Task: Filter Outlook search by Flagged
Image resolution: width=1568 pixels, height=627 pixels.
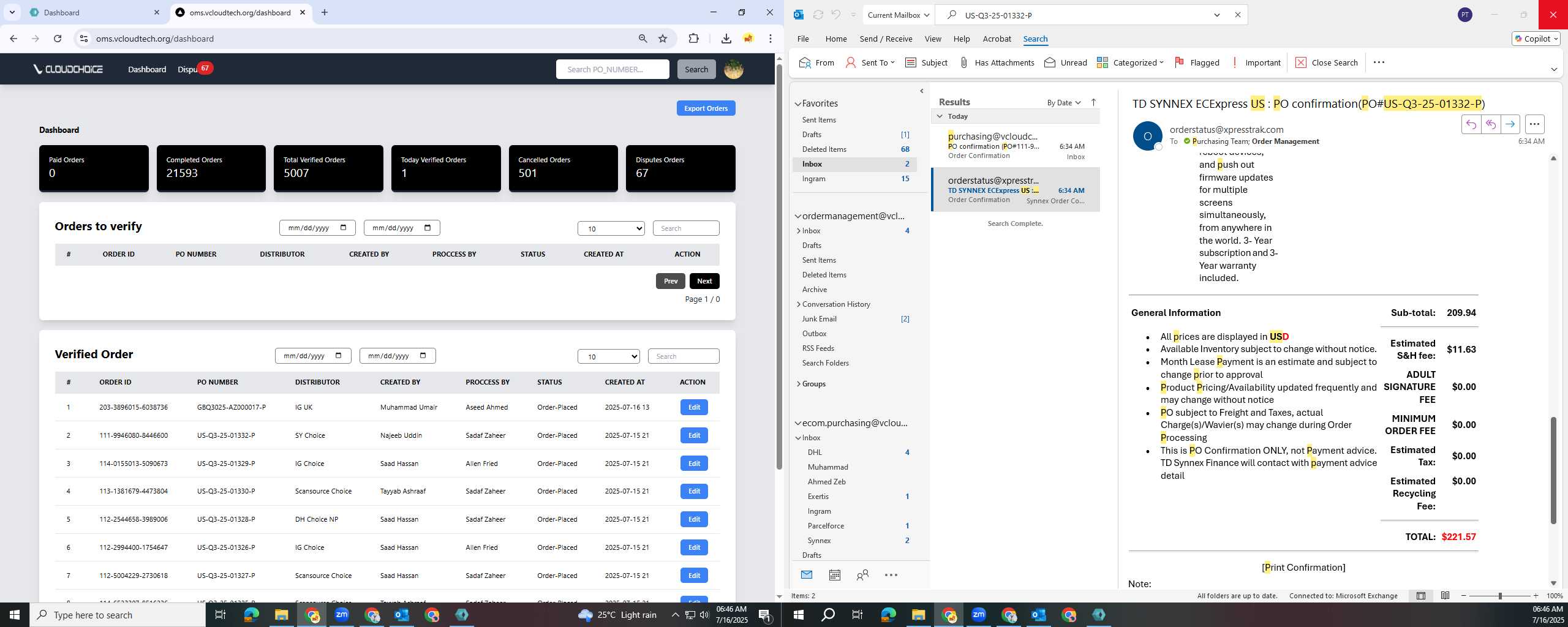Action: [1197, 62]
